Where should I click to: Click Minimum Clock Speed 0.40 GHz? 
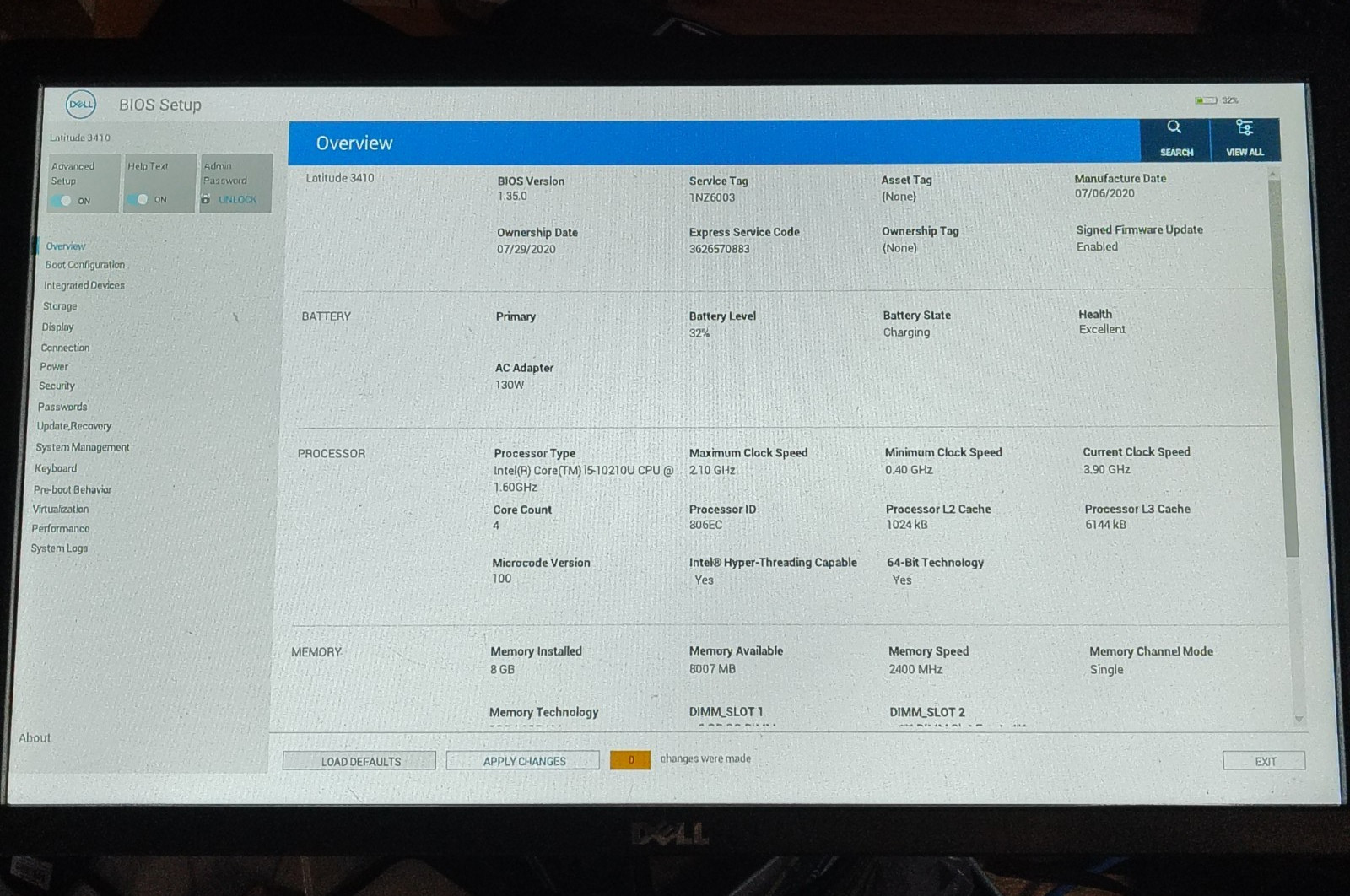(909, 470)
